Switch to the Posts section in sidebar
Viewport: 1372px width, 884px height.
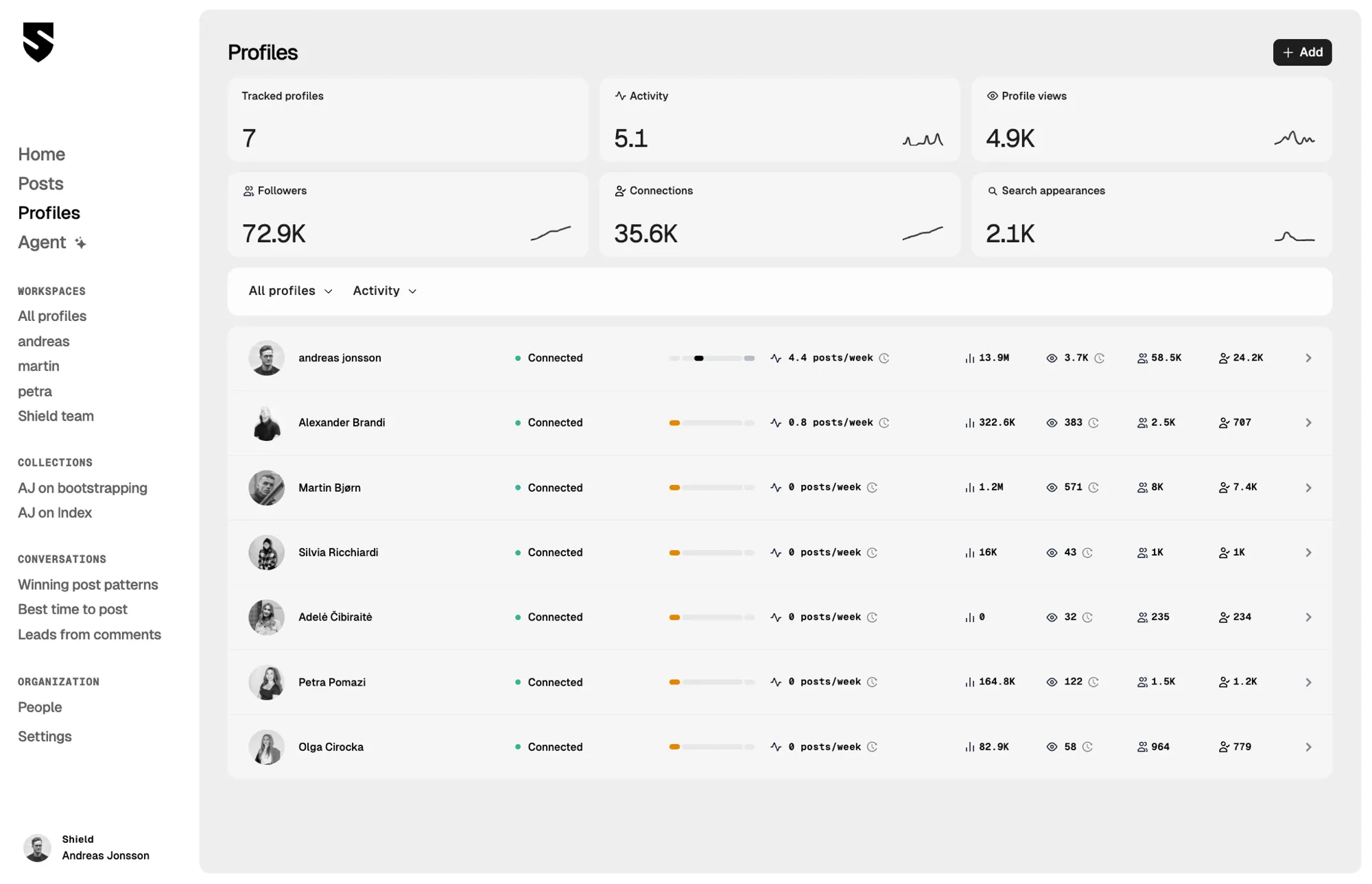tap(40, 184)
